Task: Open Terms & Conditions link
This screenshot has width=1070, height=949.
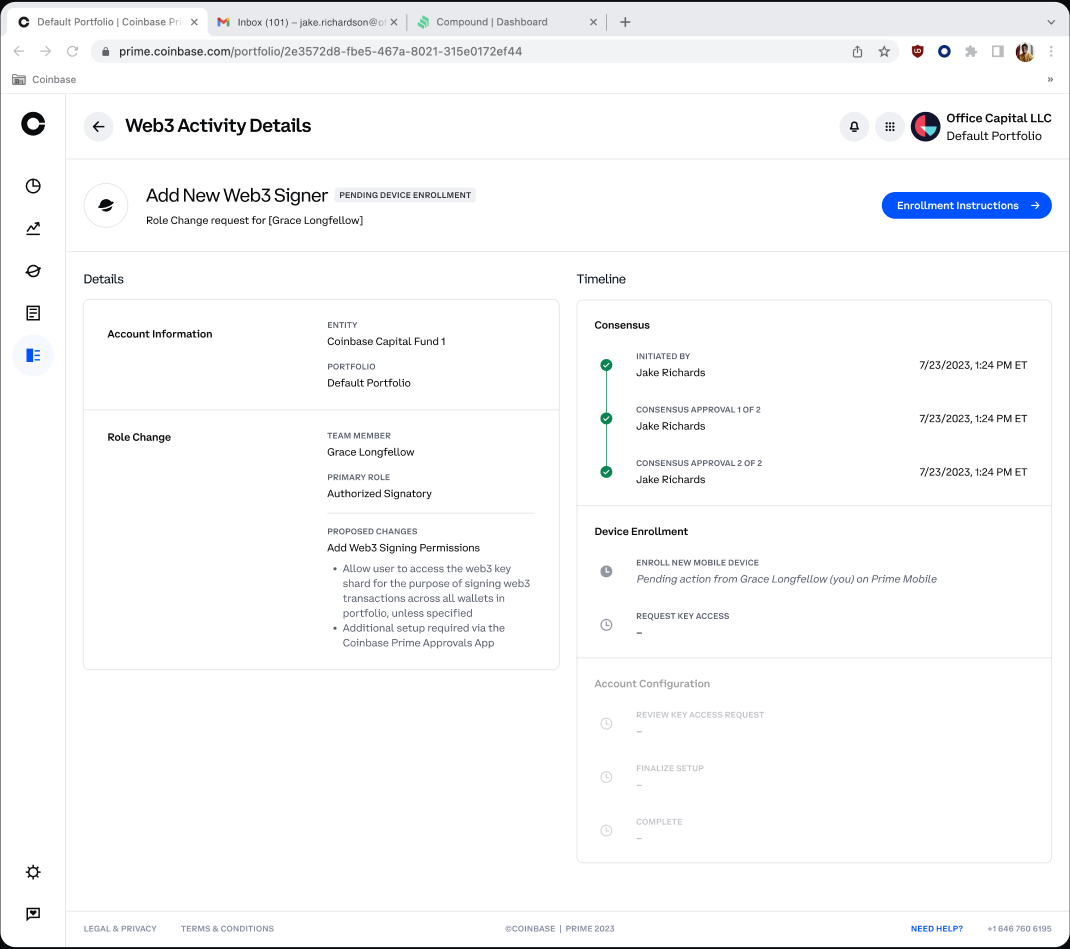Action: click(x=227, y=929)
